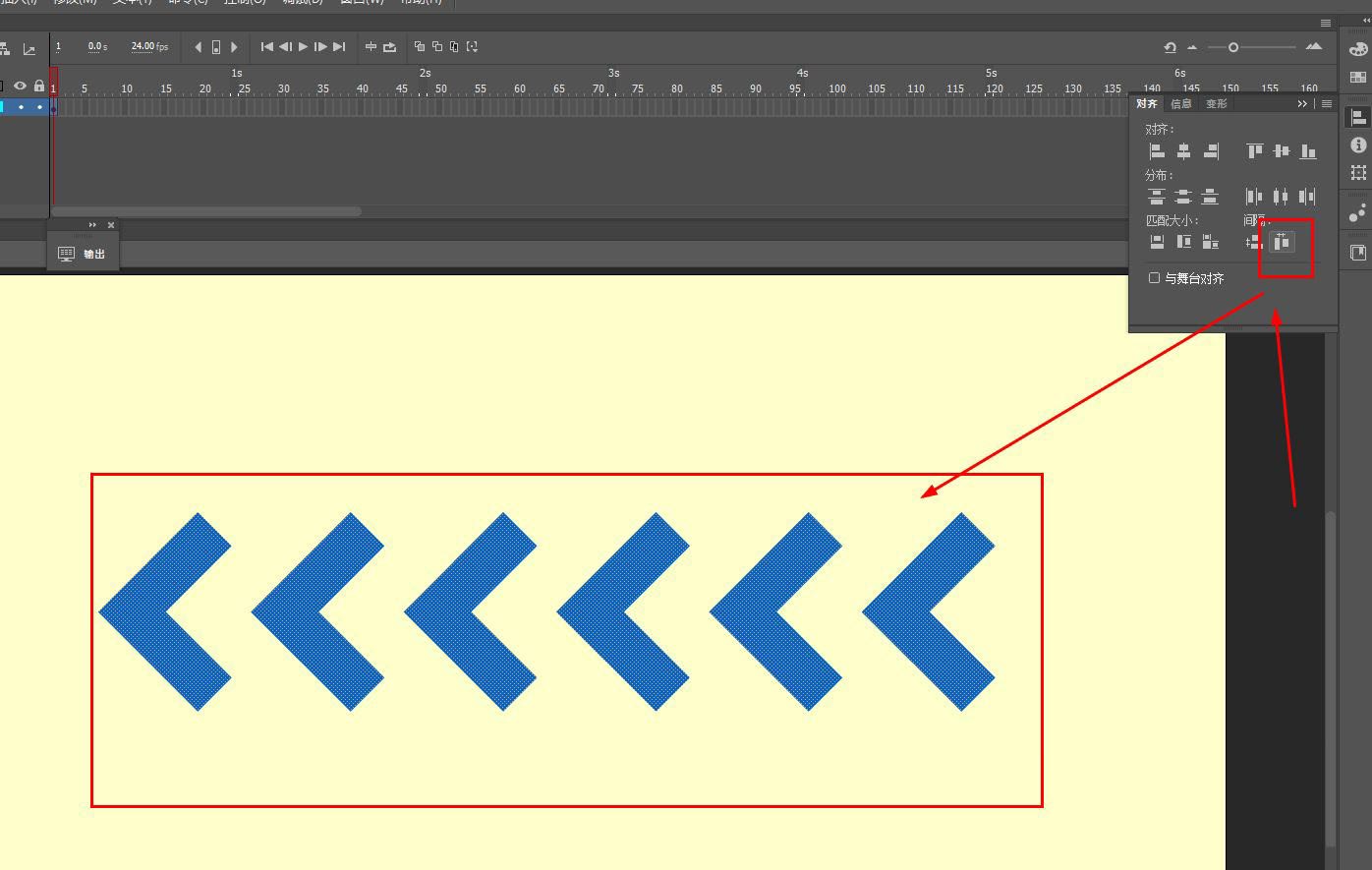Image resolution: width=1372 pixels, height=870 pixels.
Task: Toggle the loop playback button
Action: 389,46
